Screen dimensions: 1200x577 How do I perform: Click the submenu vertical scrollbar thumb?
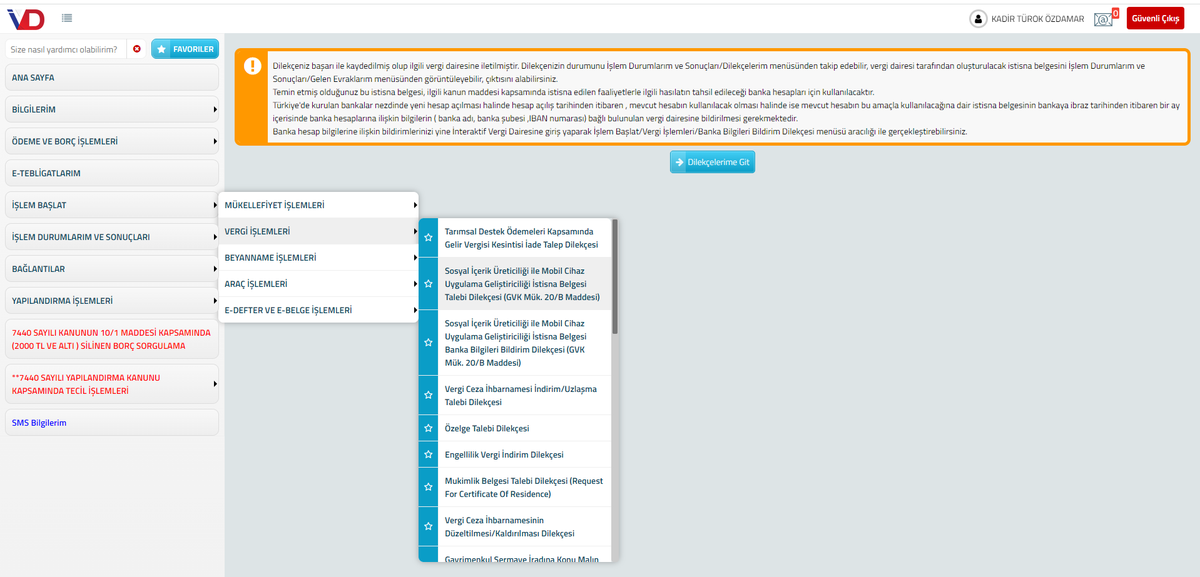[615, 276]
